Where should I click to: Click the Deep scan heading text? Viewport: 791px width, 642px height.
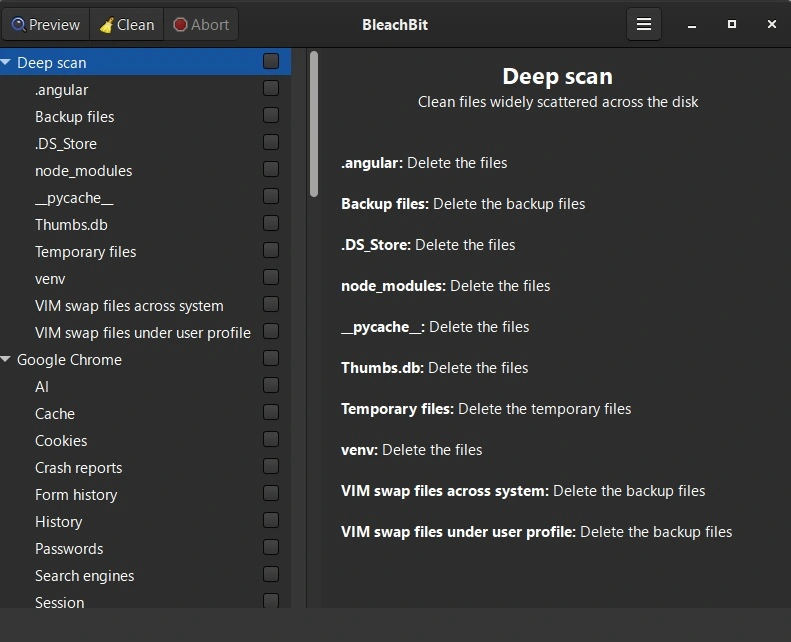[x=557, y=76]
